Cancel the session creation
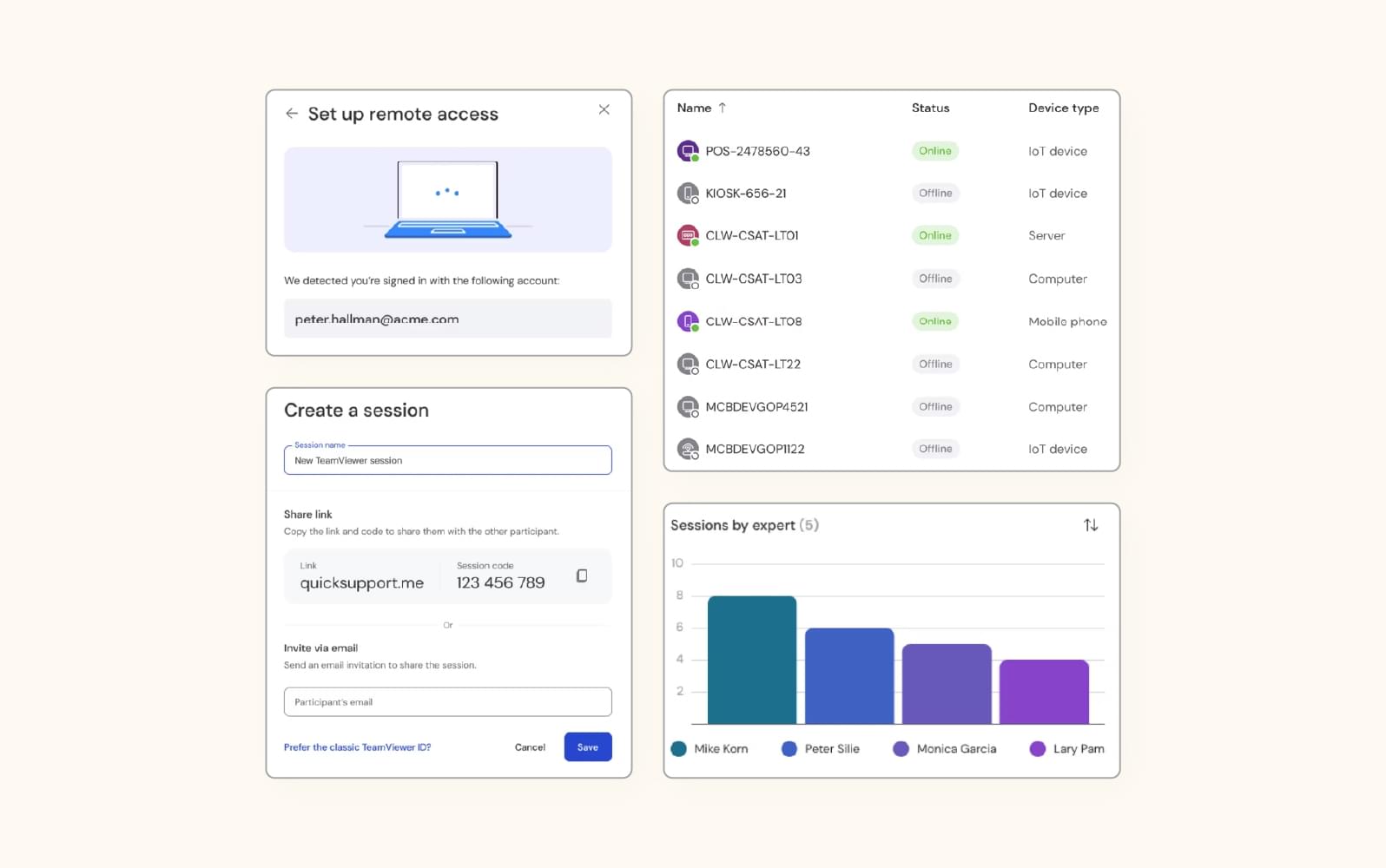The width and height of the screenshot is (1386, 868). pos(530,747)
